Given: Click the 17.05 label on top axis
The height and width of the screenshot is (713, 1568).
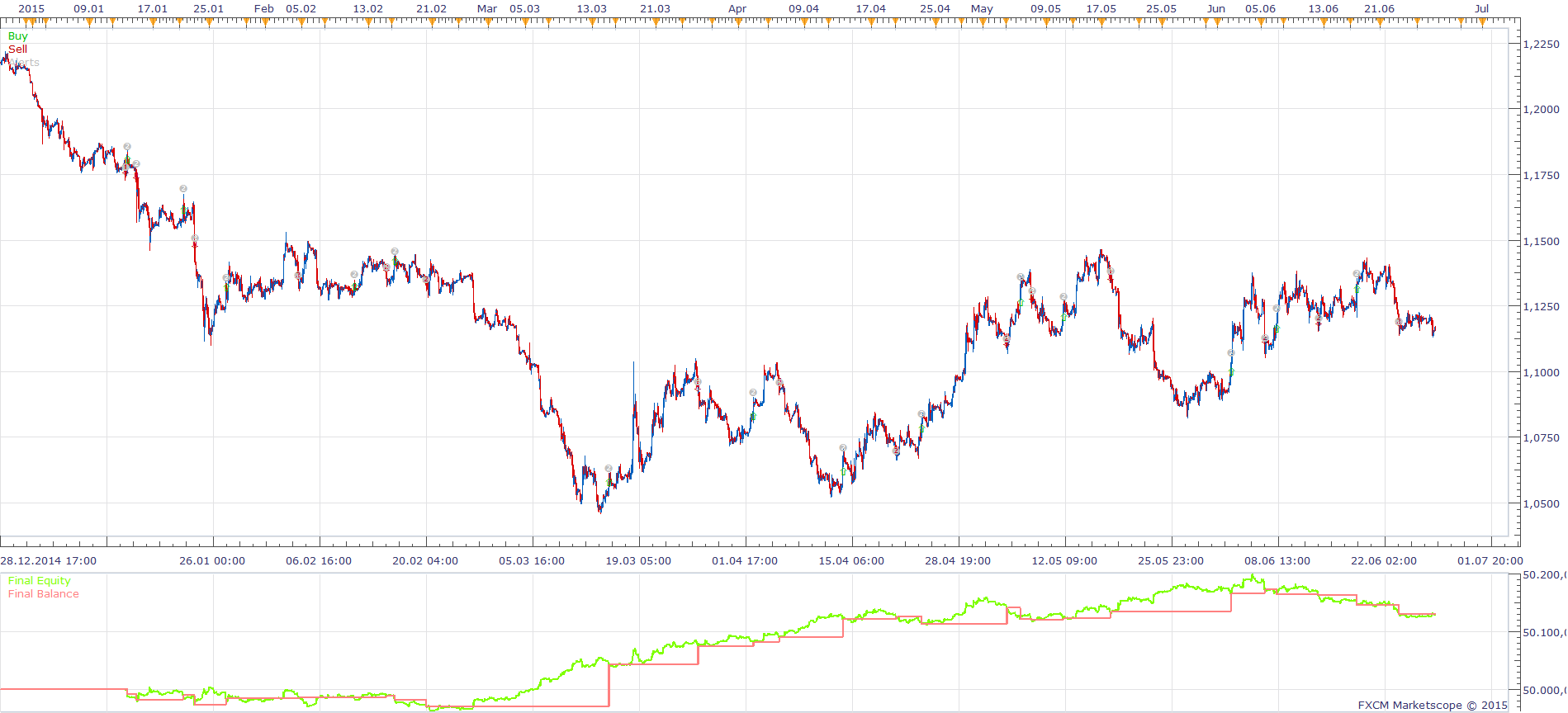Looking at the screenshot, I should 1101,9.
